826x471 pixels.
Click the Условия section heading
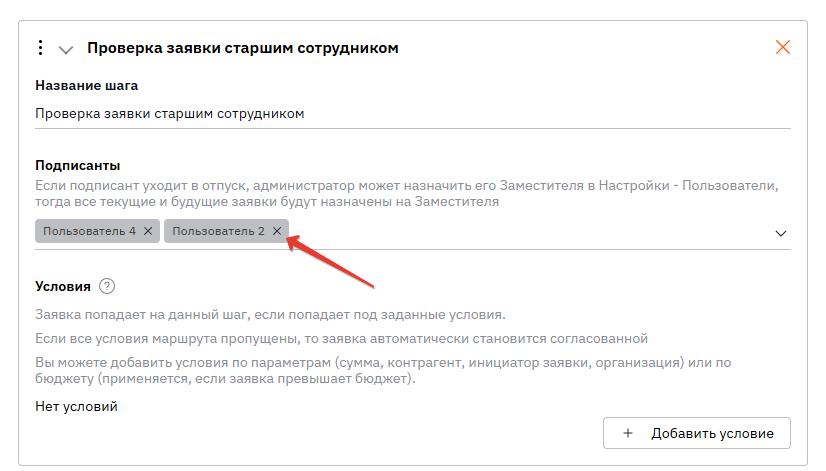(62, 286)
